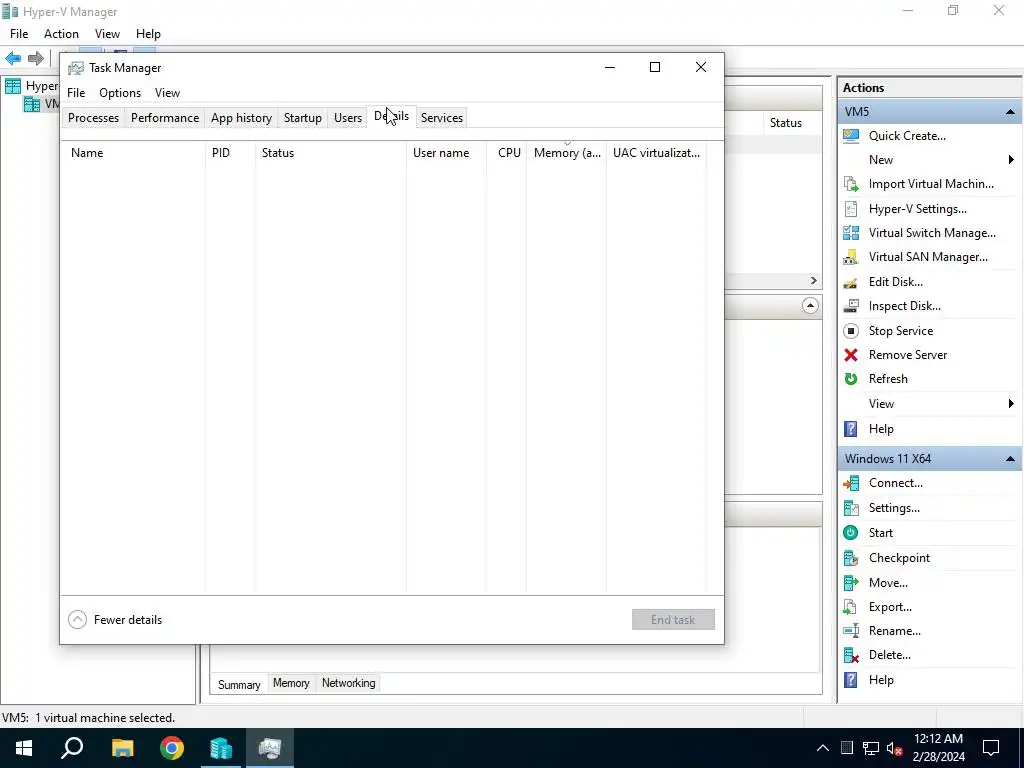
Task: Click the Virtual Switch Manager icon
Action: coord(851,232)
